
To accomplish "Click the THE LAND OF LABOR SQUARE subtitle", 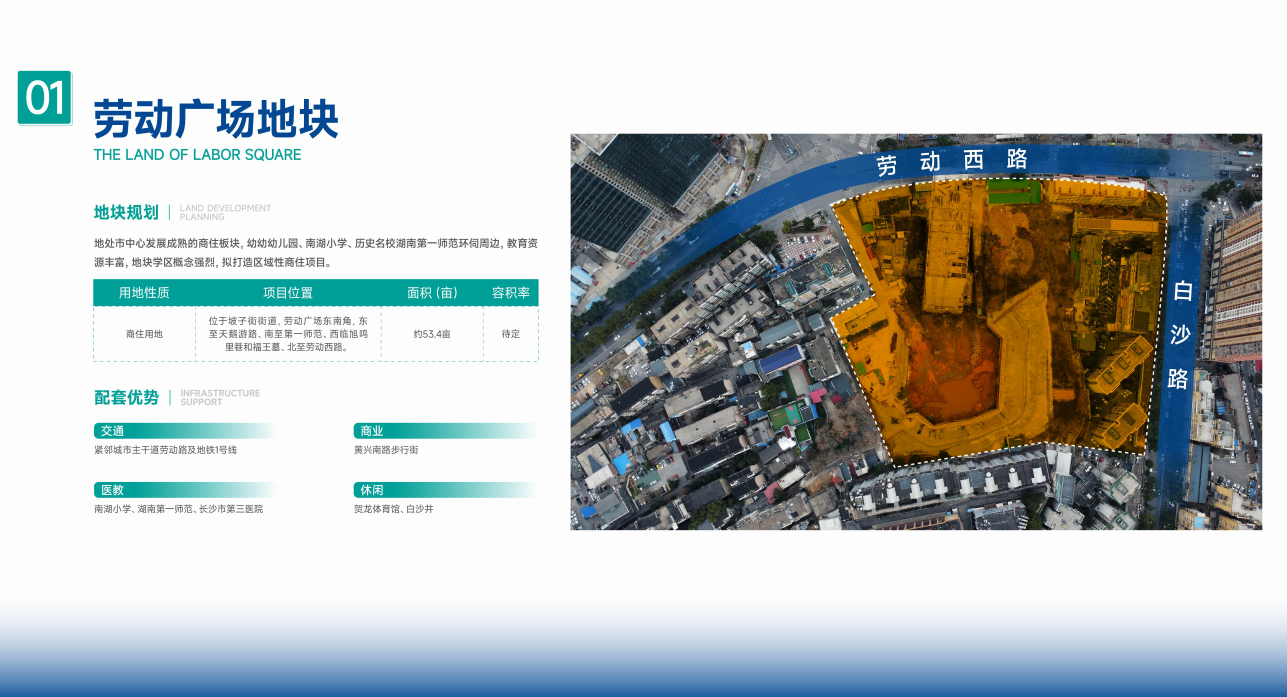I will [197, 155].
